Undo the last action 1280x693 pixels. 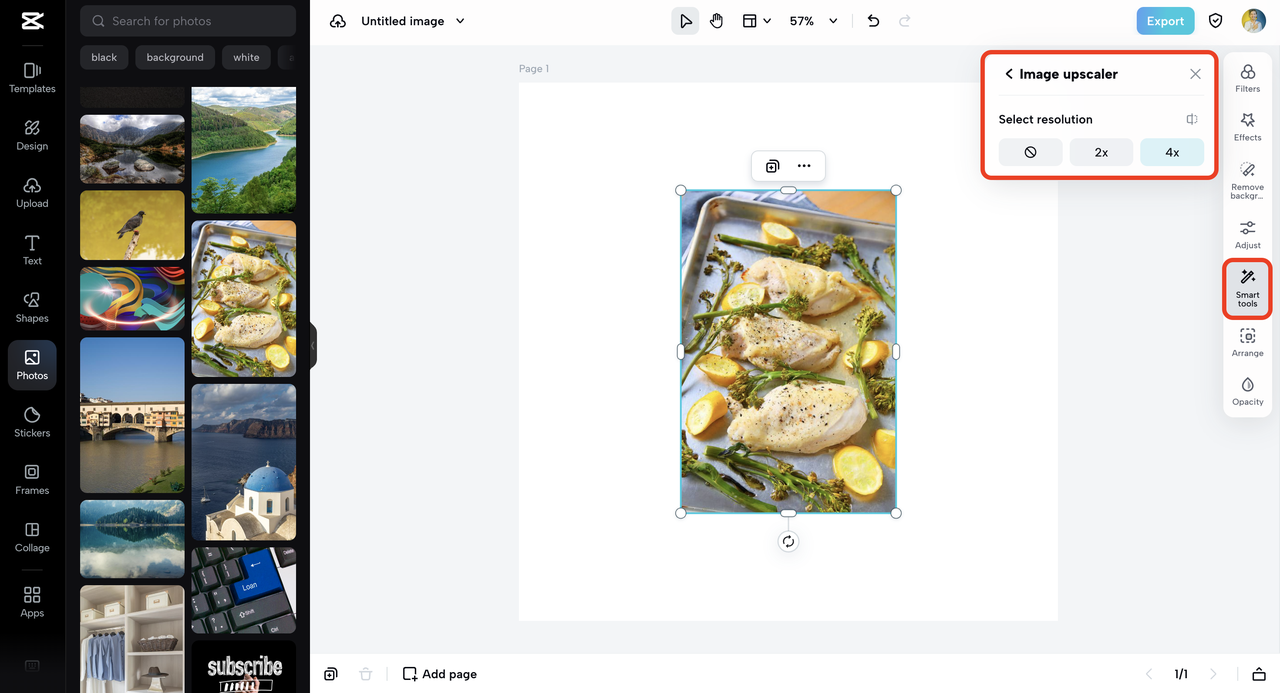coord(873,21)
